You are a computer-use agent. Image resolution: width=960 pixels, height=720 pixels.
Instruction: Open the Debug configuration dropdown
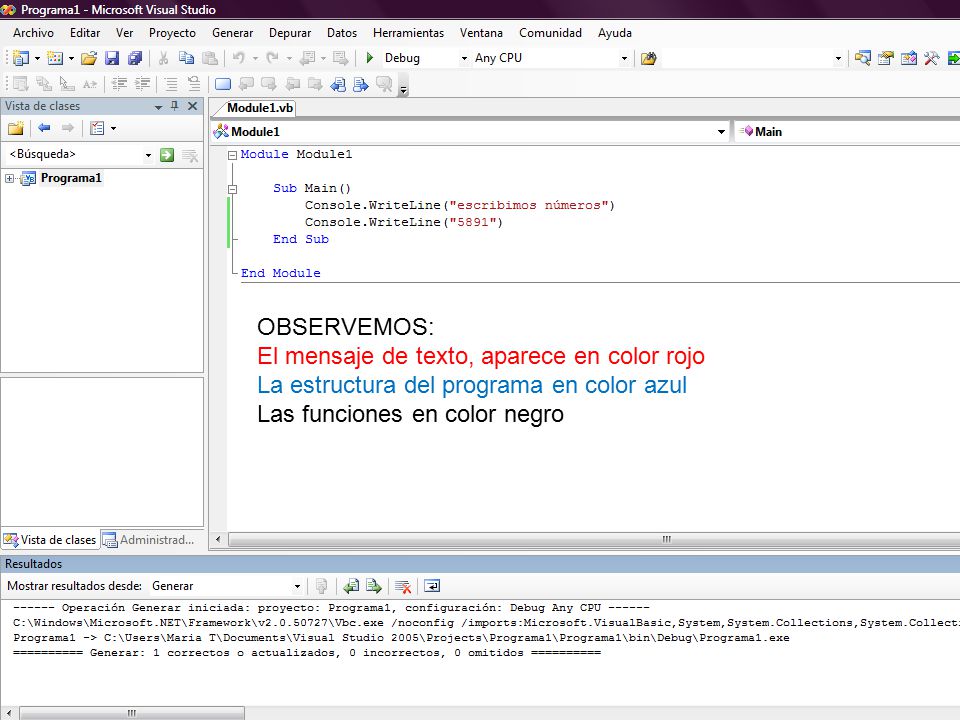[464, 58]
